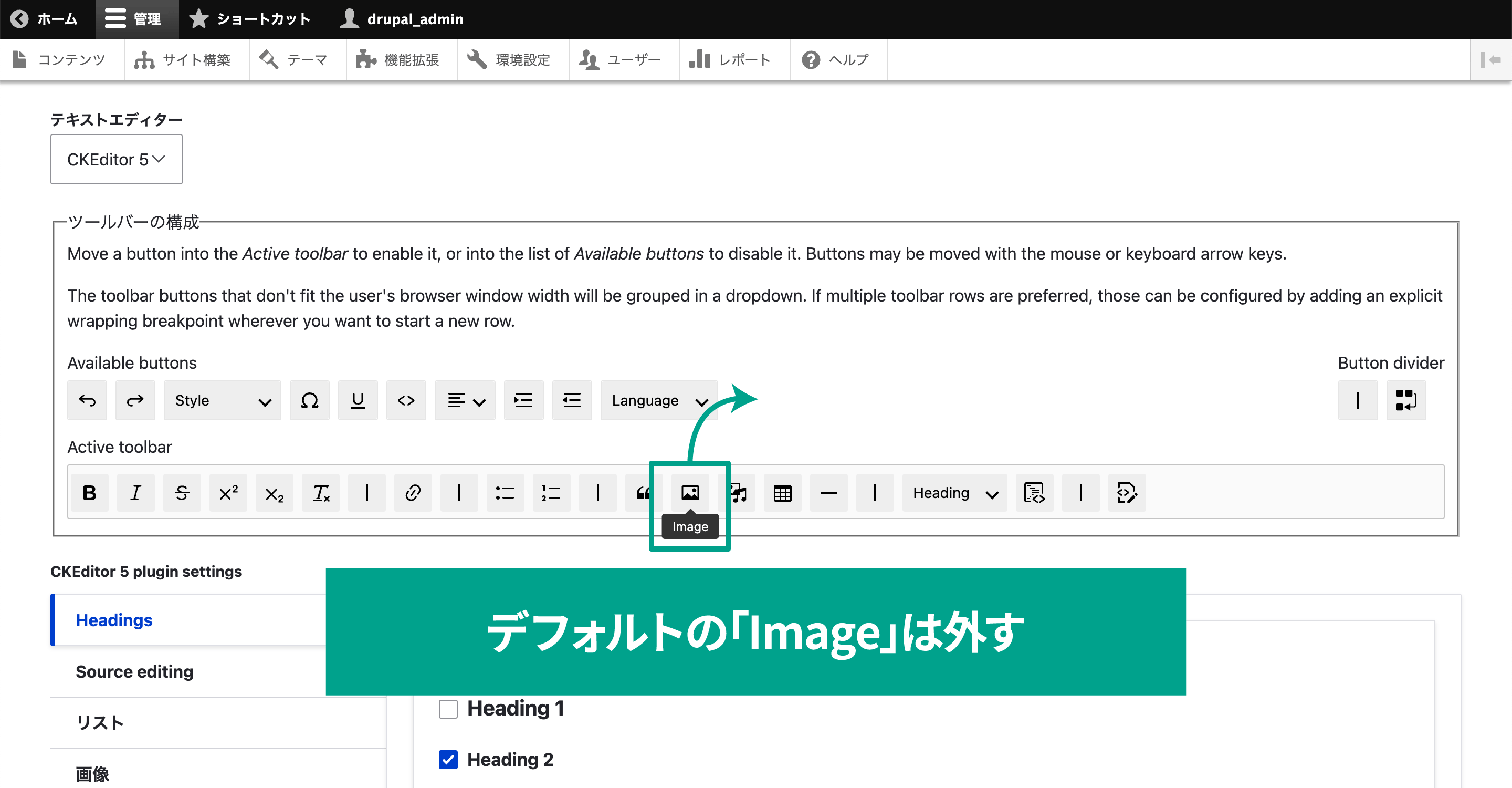
Task: Click the Table insert icon
Action: [x=782, y=492]
